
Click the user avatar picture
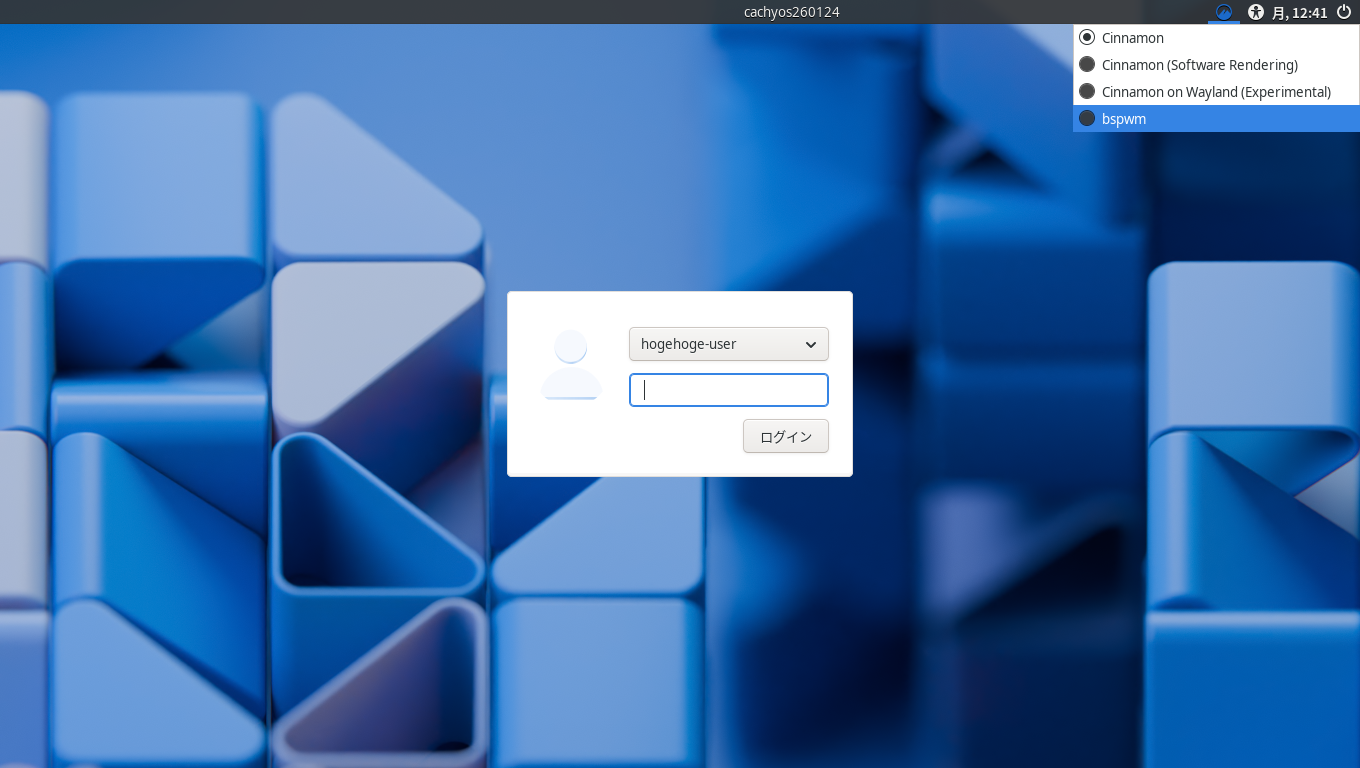pyautogui.click(x=571, y=365)
